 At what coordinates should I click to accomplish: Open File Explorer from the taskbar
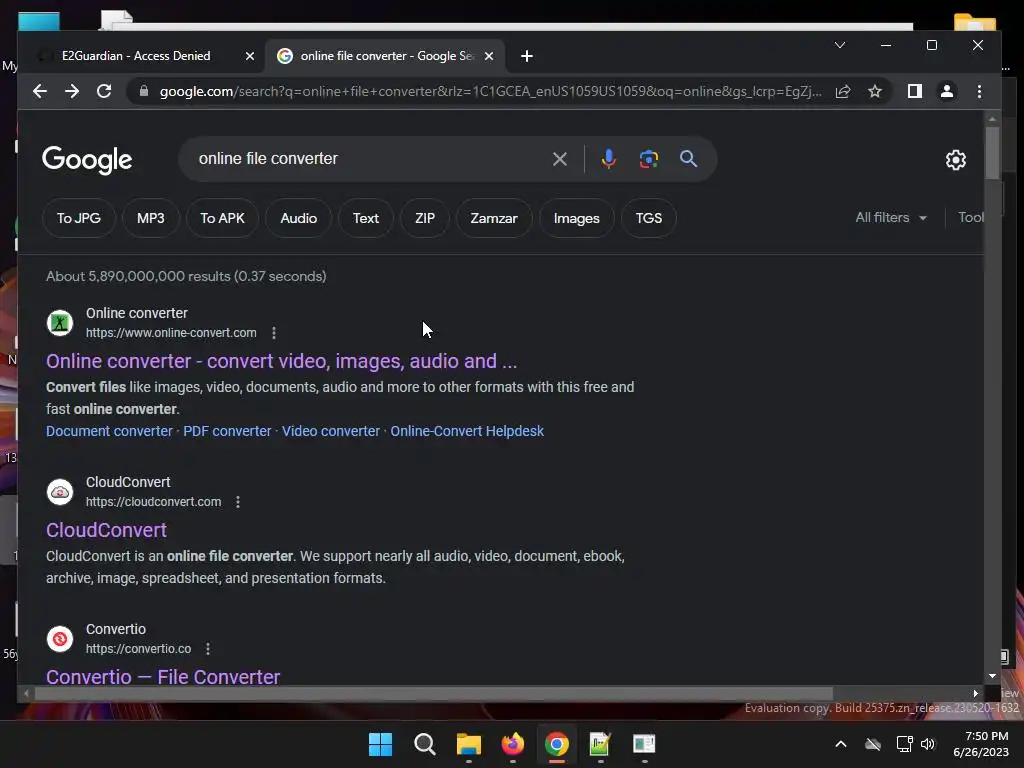(468, 744)
